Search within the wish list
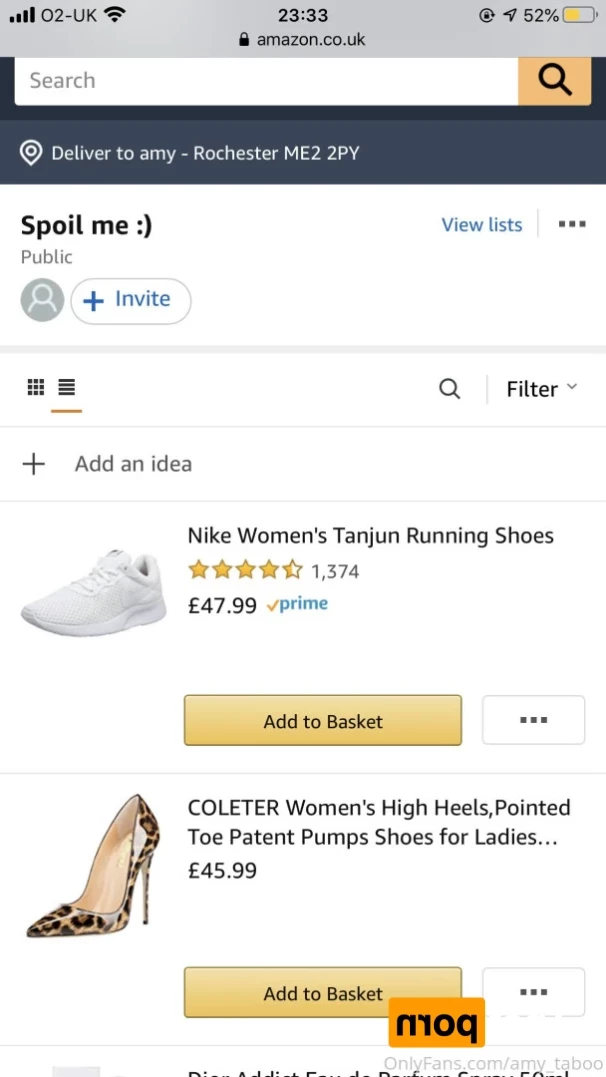 click(x=450, y=389)
